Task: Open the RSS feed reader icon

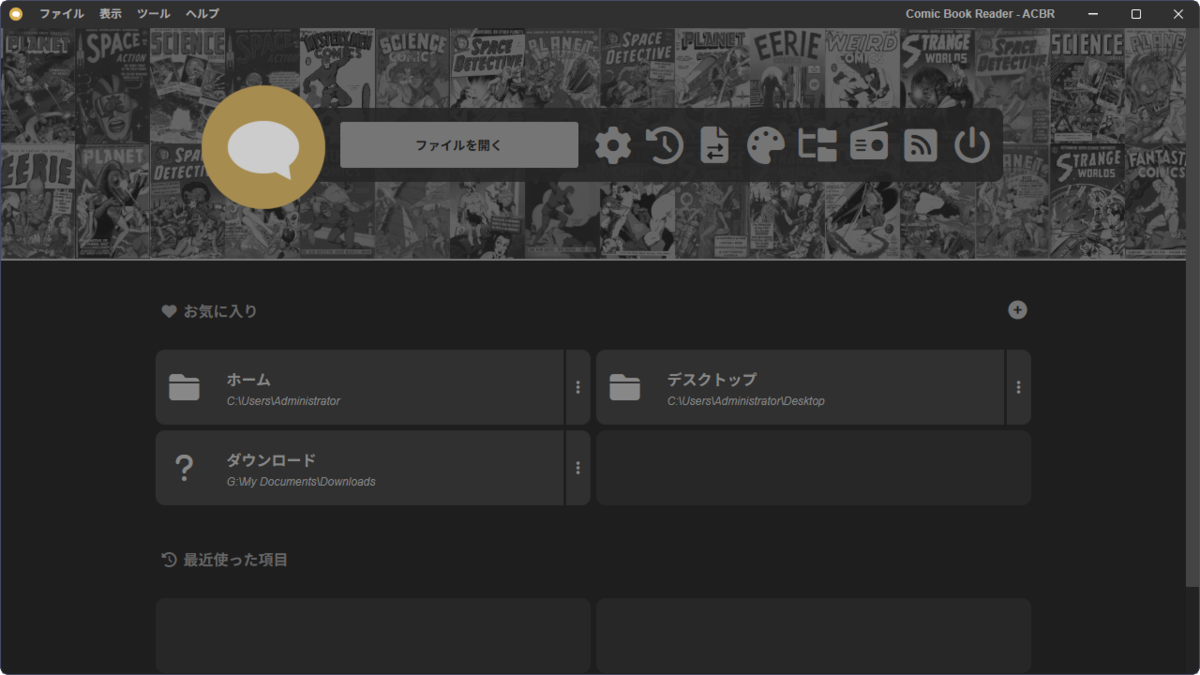Action: coord(920,146)
